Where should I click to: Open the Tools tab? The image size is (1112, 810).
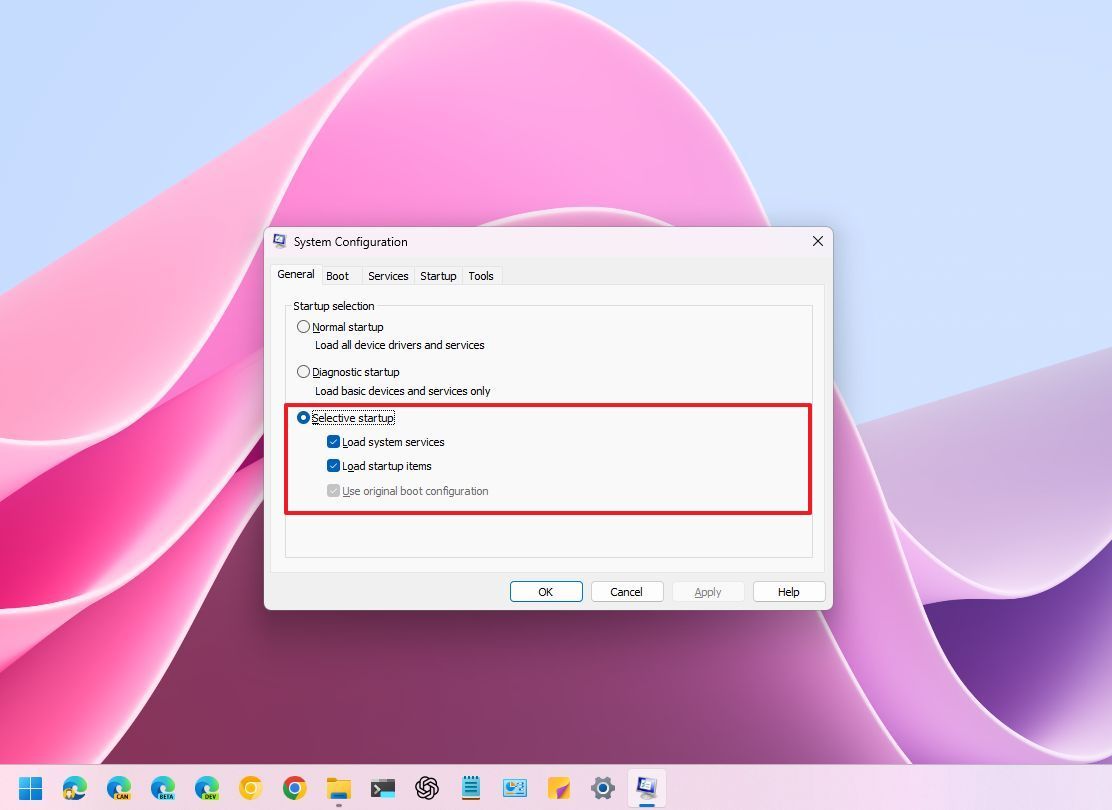coord(481,275)
